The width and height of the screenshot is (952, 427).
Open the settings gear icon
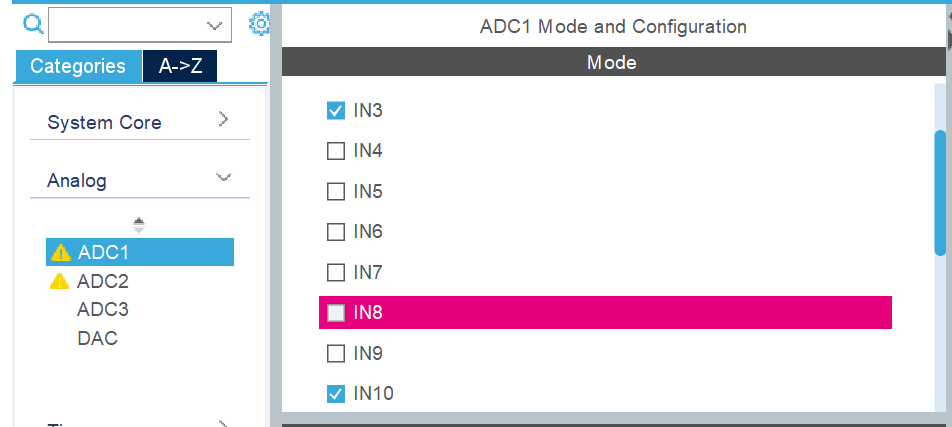coord(259,24)
